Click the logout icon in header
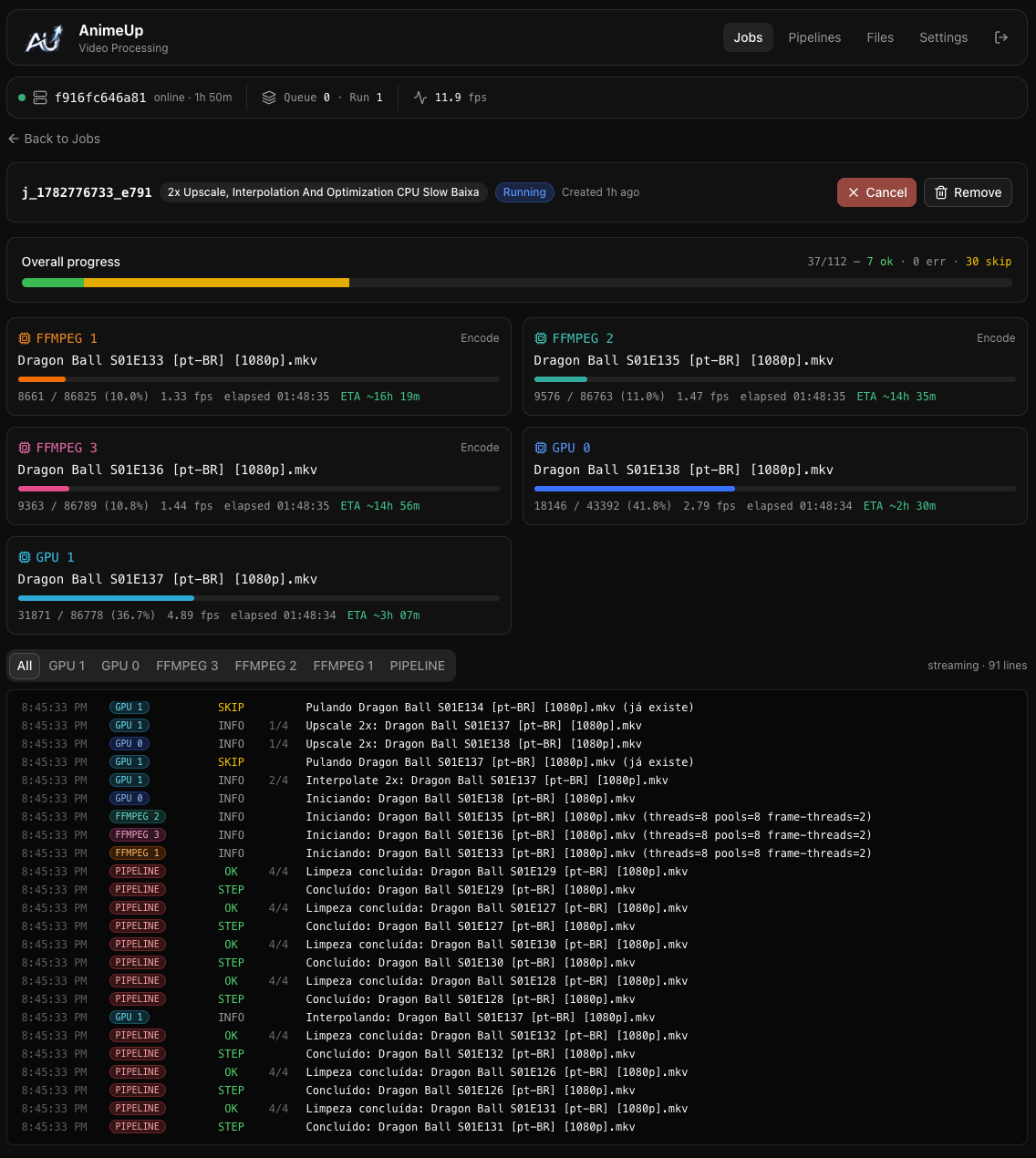 [1001, 37]
